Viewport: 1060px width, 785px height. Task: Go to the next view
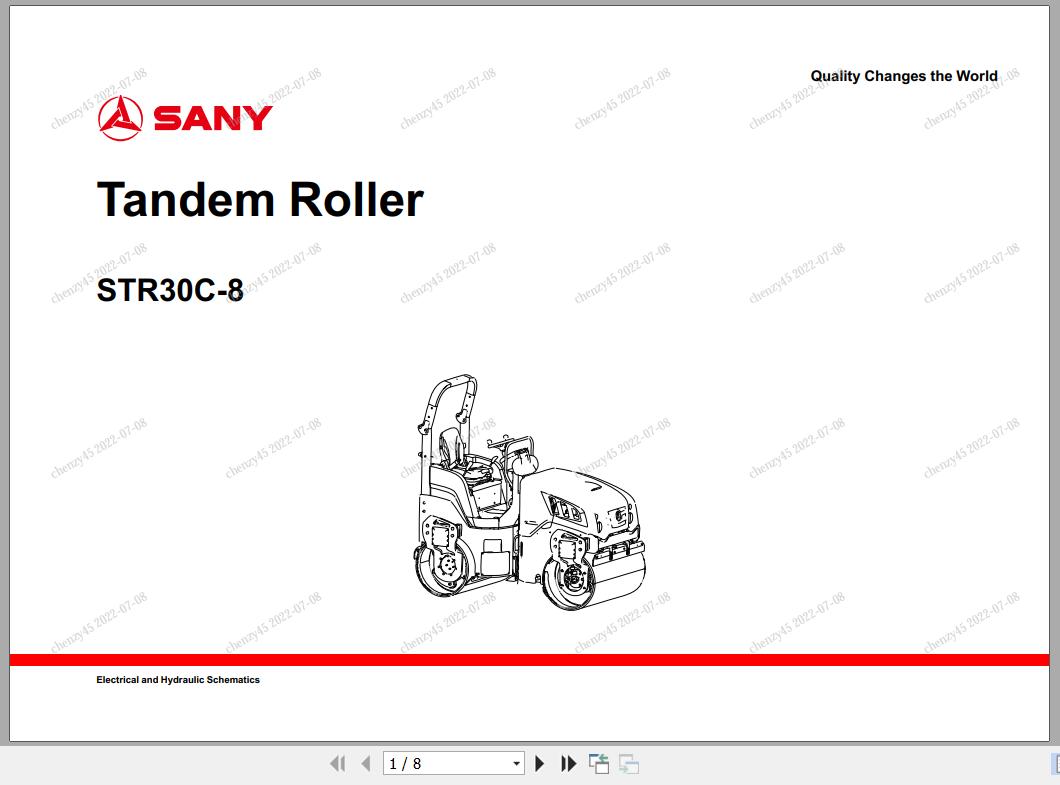pyautogui.click(x=629, y=763)
